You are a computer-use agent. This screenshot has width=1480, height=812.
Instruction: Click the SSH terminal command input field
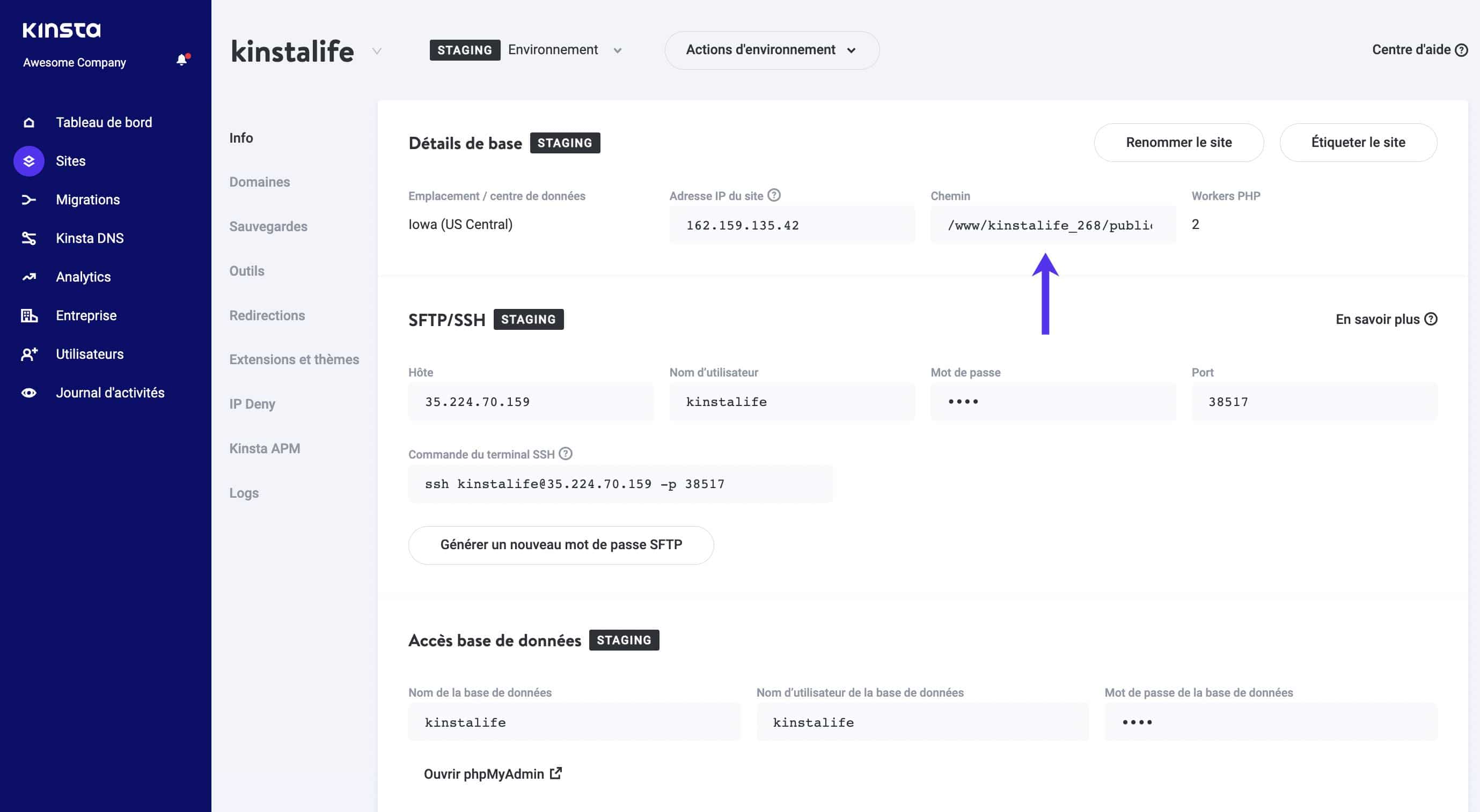[x=622, y=484]
